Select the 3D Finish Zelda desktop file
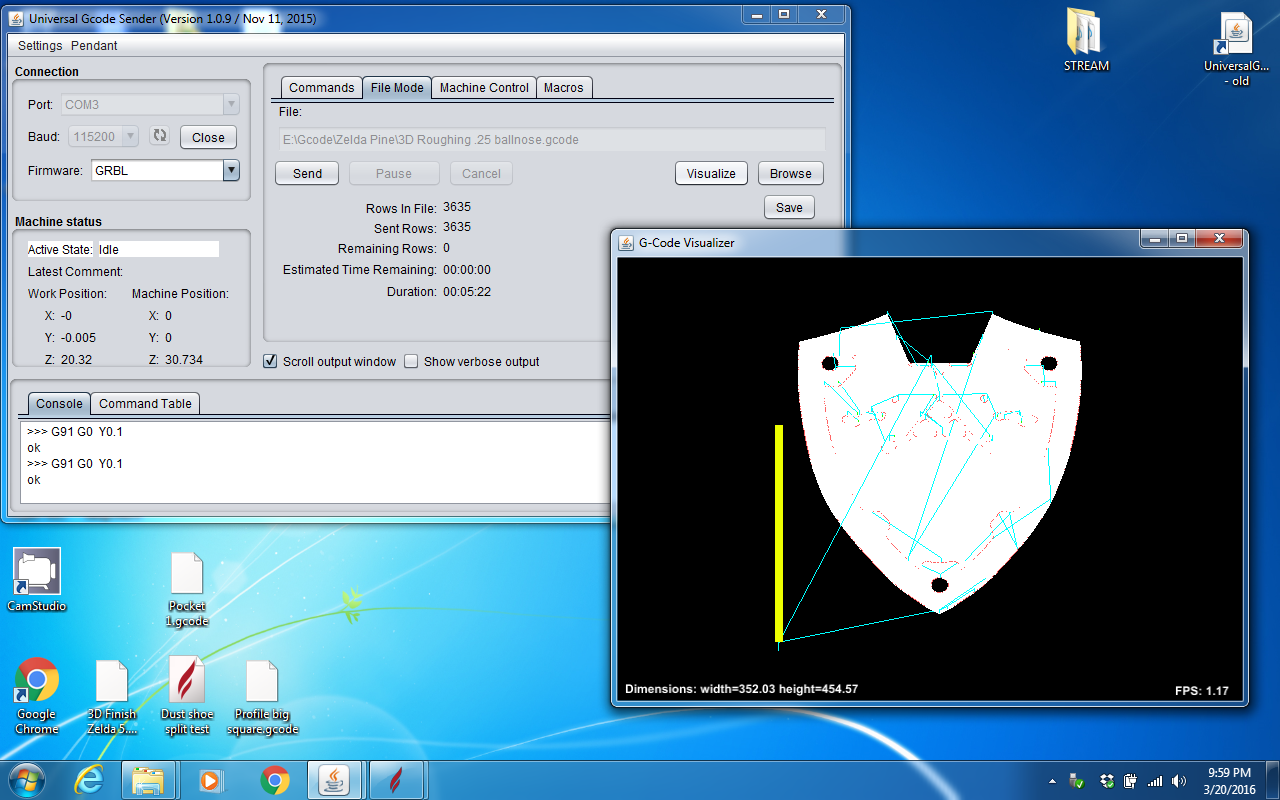The width and height of the screenshot is (1280, 800). 112,697
